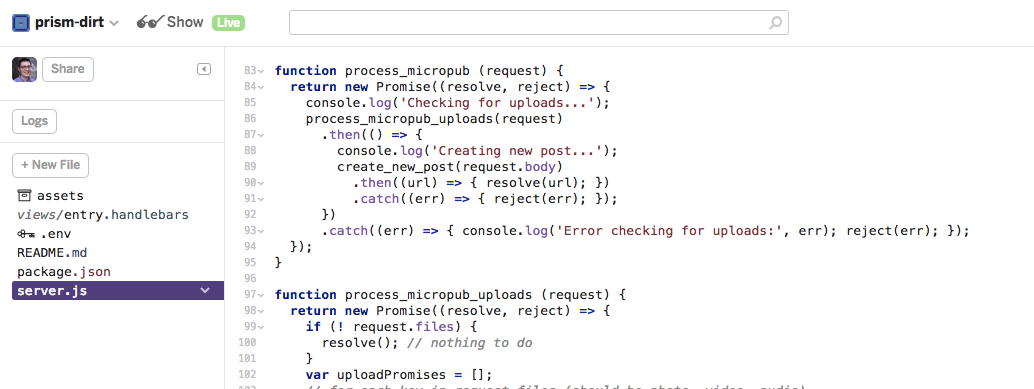The height and width of the screenshot is (389, 1034).
Task: Open server.js file options chevron
Action: coord(205,291)
